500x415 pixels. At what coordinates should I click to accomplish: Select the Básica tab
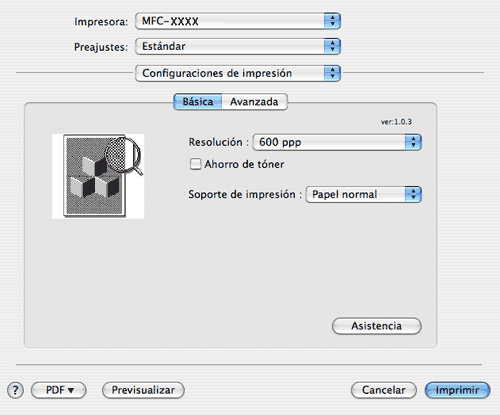pos(198,102)
